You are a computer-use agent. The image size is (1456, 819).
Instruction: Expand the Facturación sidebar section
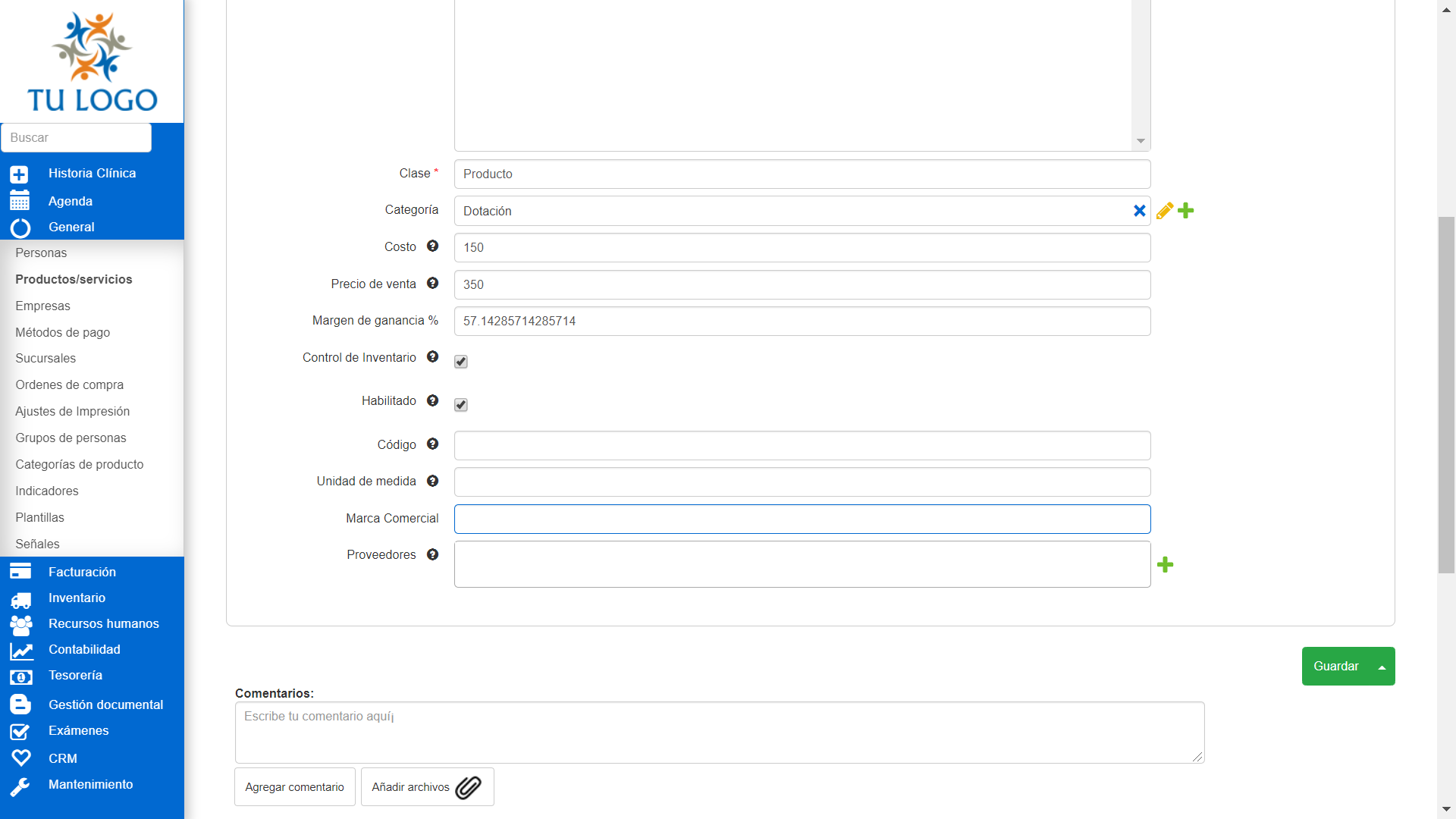coord(82,572)
